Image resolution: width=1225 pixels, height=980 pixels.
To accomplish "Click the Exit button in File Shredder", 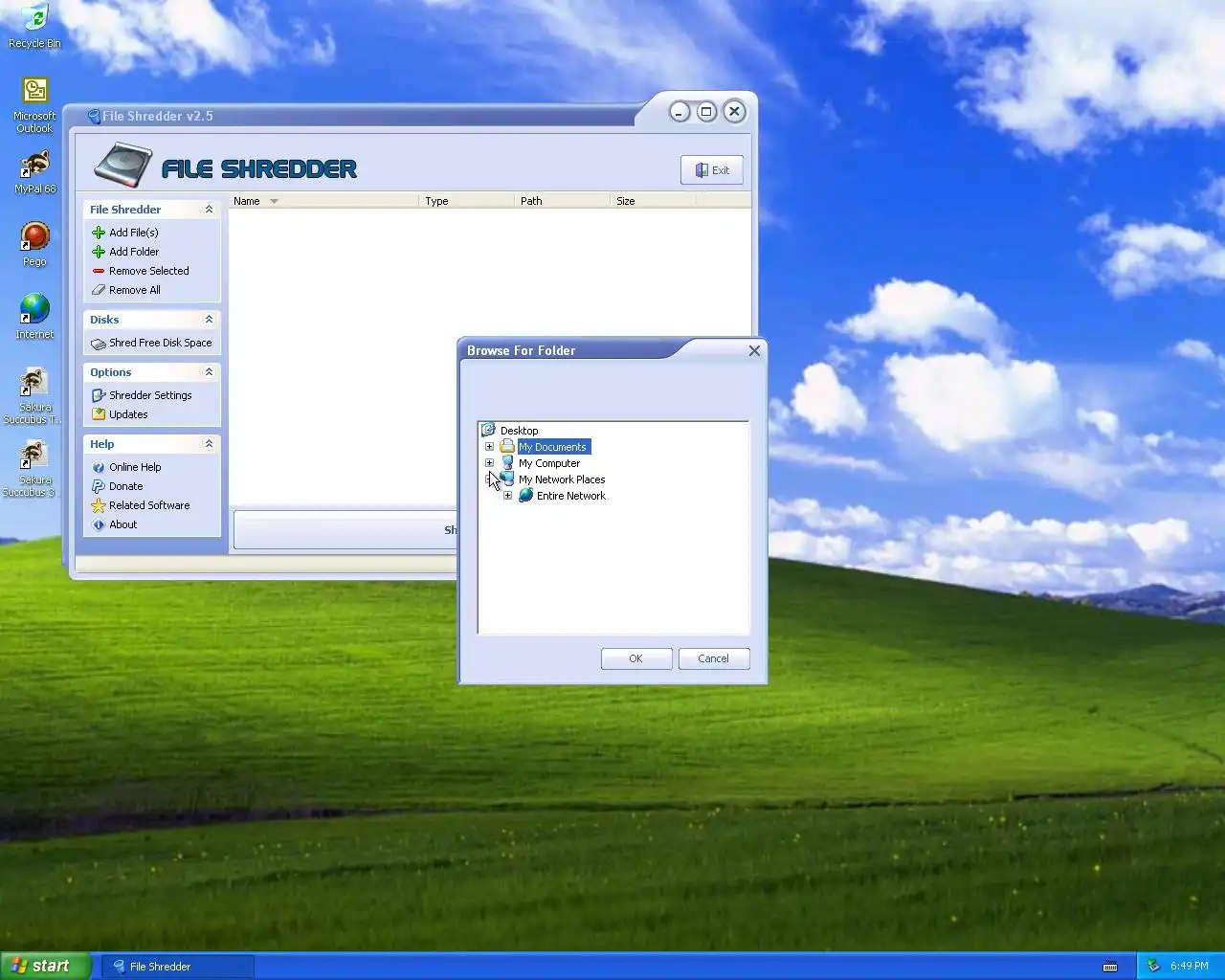I will [712, 170].
